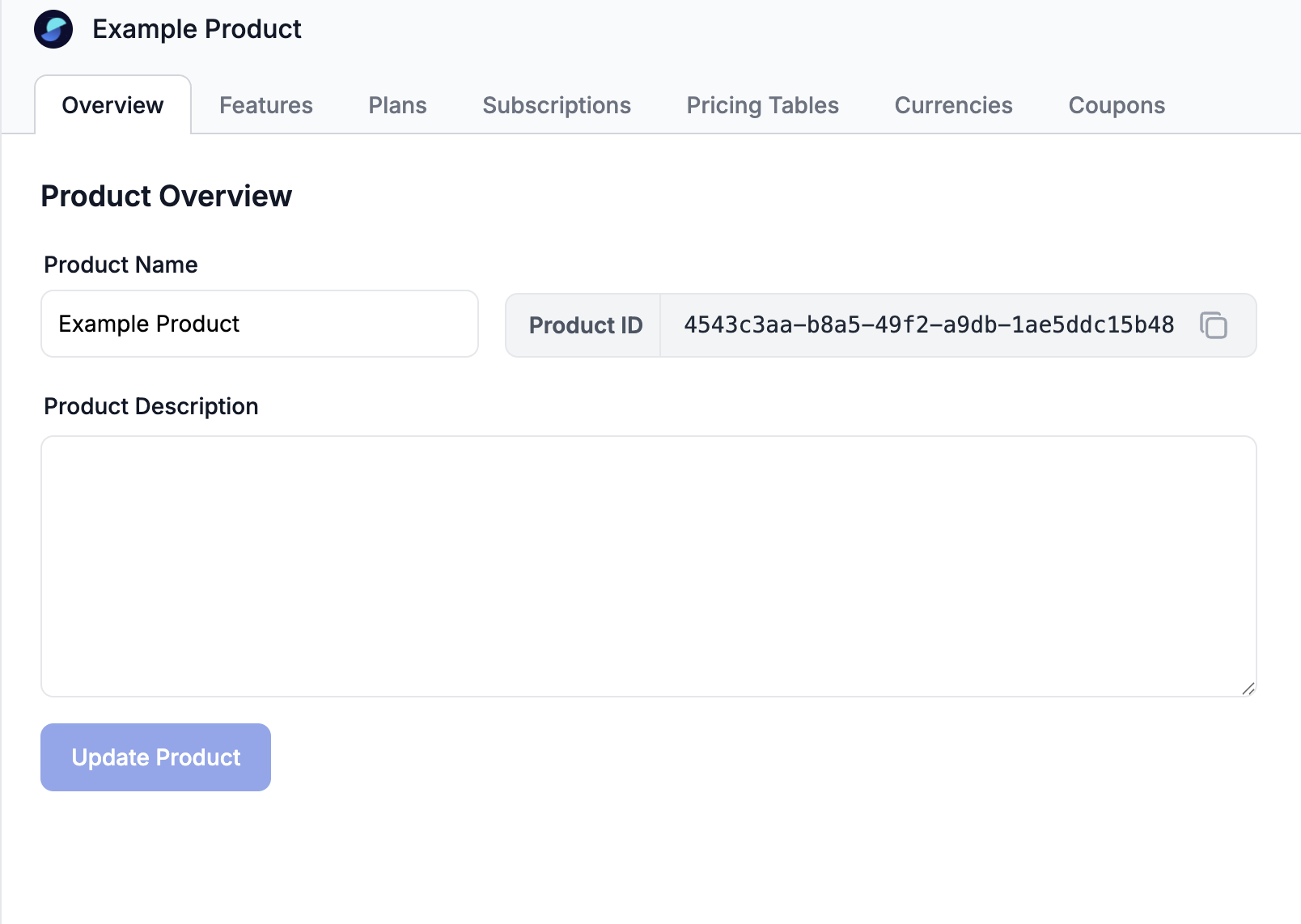Image resolution: width=1301 pixels, height=924 pixels.
Task: Click the Example Product logo icon
Action: 53,29
